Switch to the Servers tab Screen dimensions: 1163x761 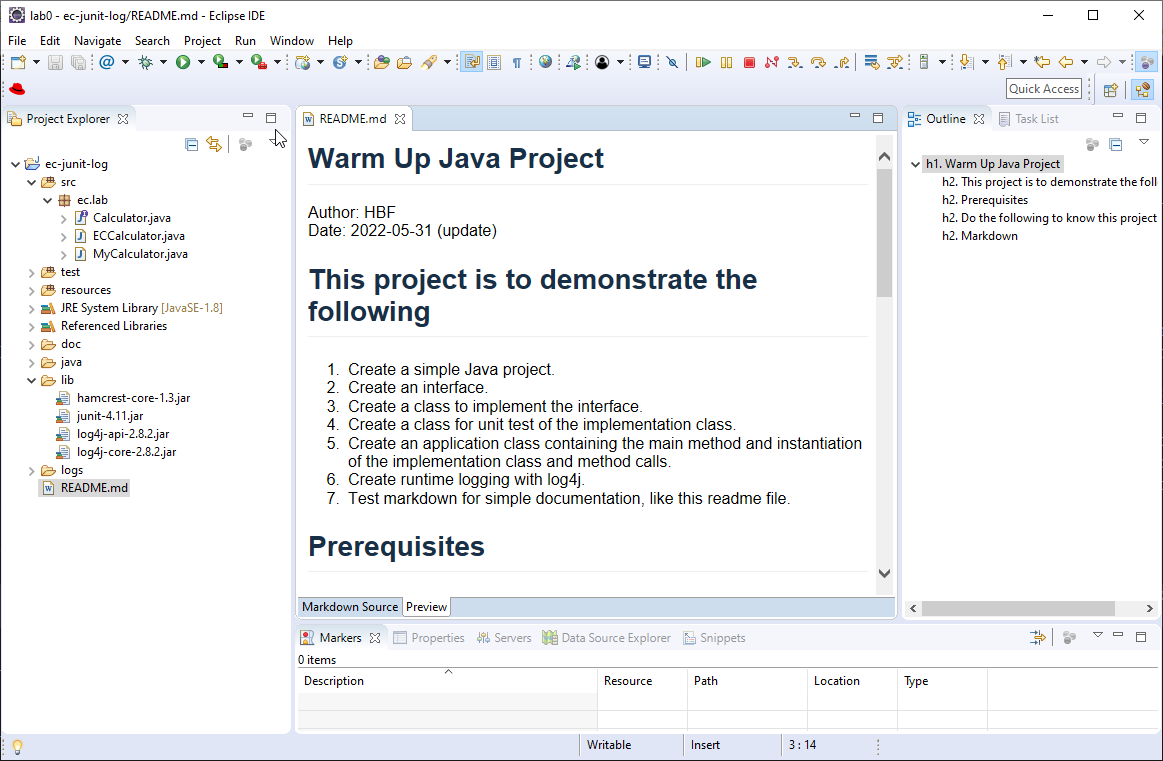coord(504,638)
